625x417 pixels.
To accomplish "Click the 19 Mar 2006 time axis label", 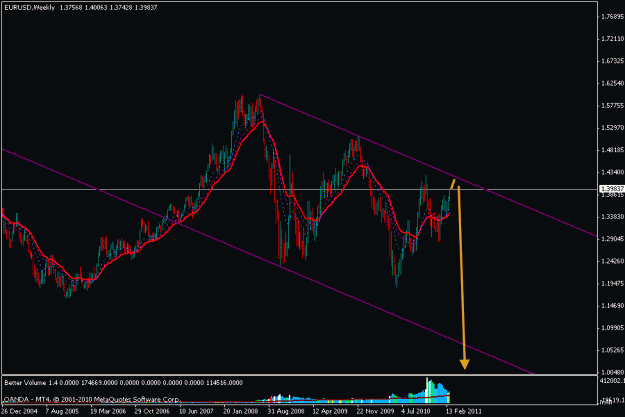I will pos(108,412).
